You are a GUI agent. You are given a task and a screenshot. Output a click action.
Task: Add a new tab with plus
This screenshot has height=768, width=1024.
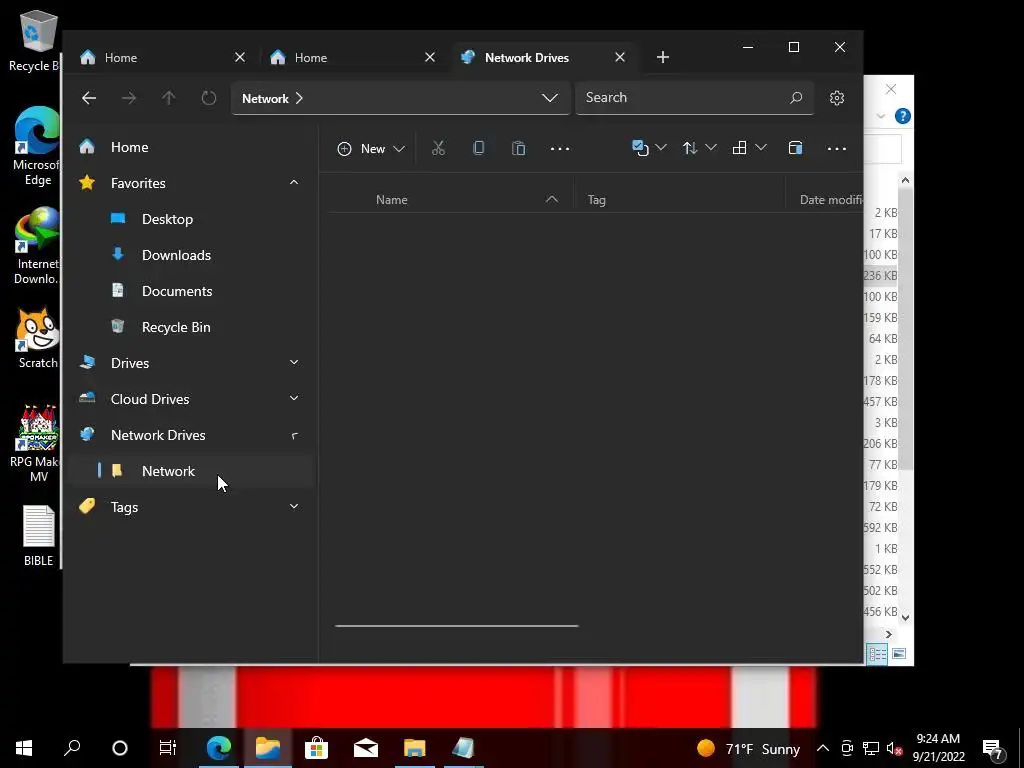pyautogui.click(x=663, y=57)
